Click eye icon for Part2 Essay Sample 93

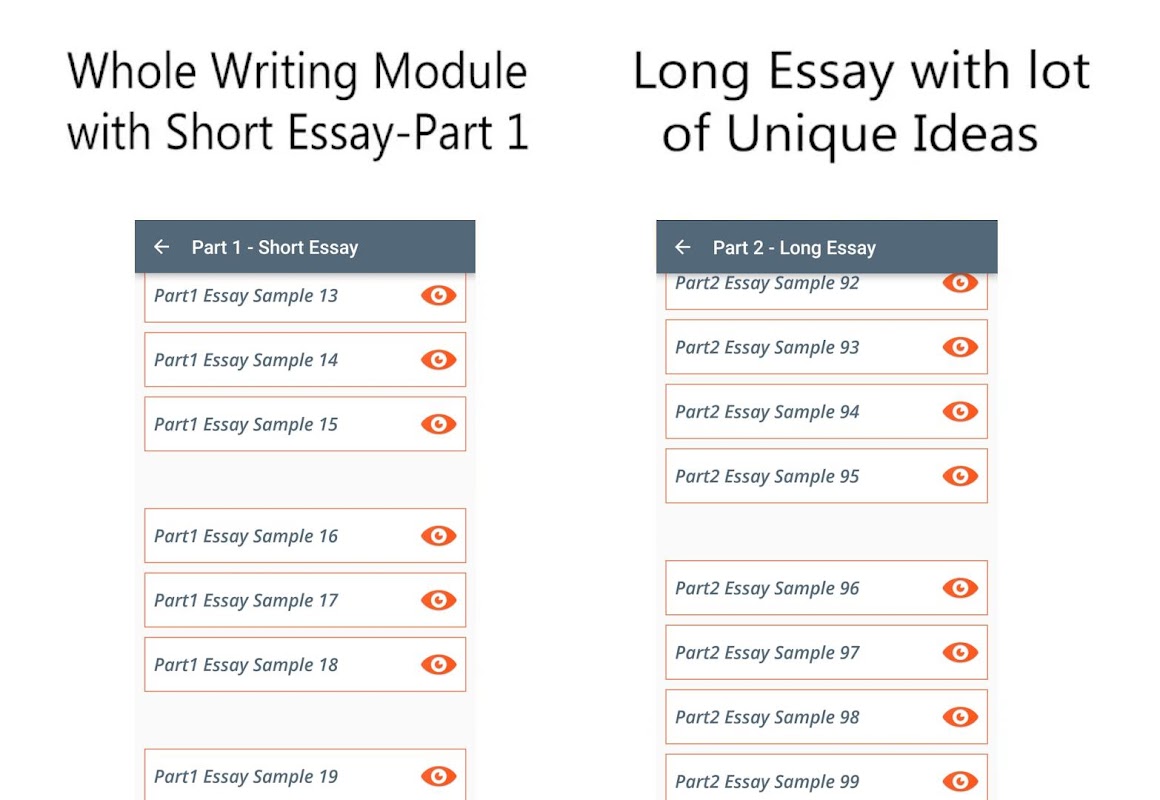[x=960, y=347]
